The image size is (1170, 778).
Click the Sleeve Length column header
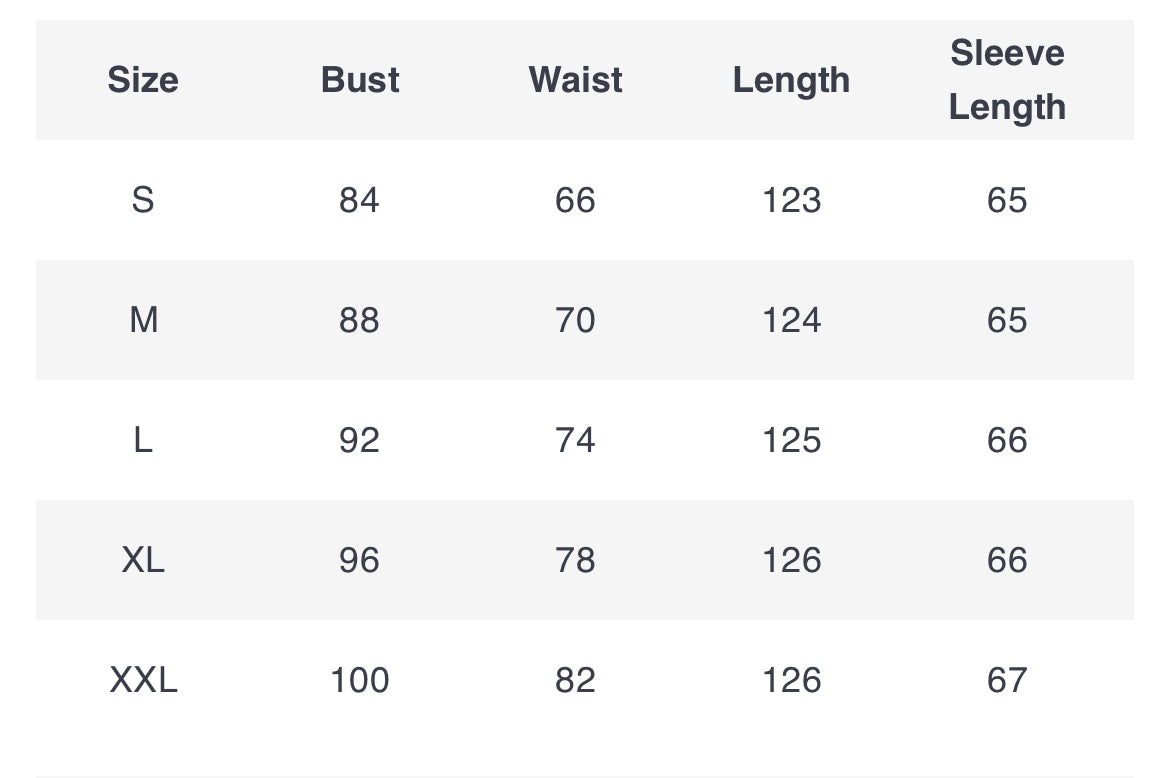[x=1007, y=80]
